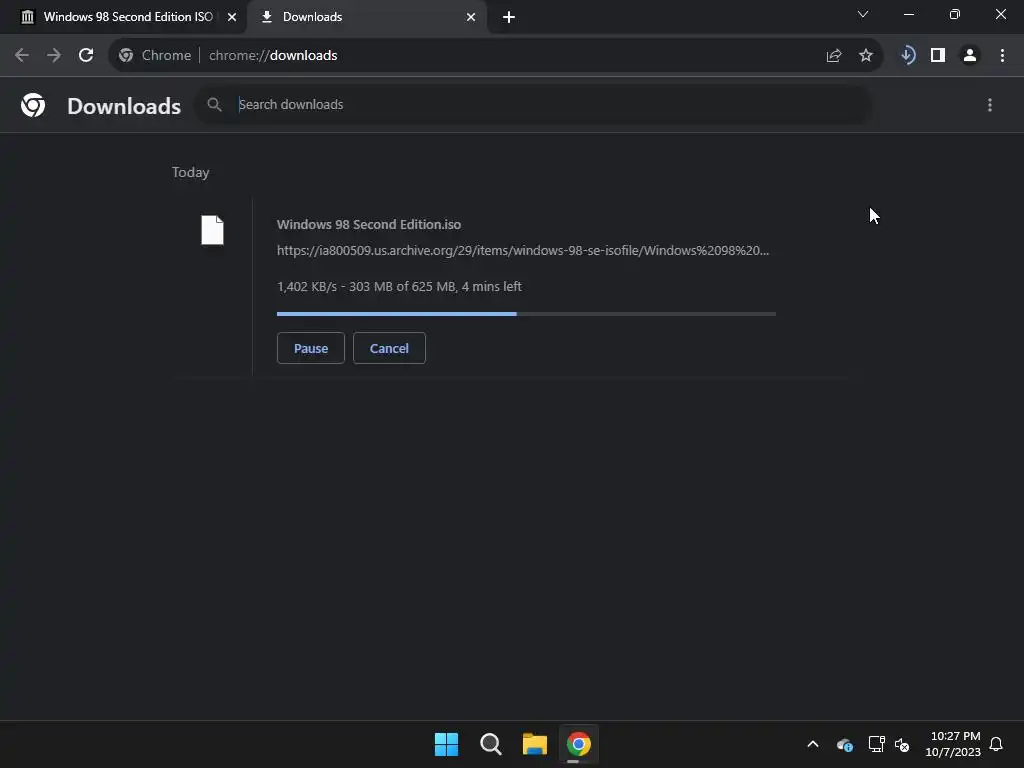
Task: Go forward using the browser forward arrow
Action: coord(54,56)
